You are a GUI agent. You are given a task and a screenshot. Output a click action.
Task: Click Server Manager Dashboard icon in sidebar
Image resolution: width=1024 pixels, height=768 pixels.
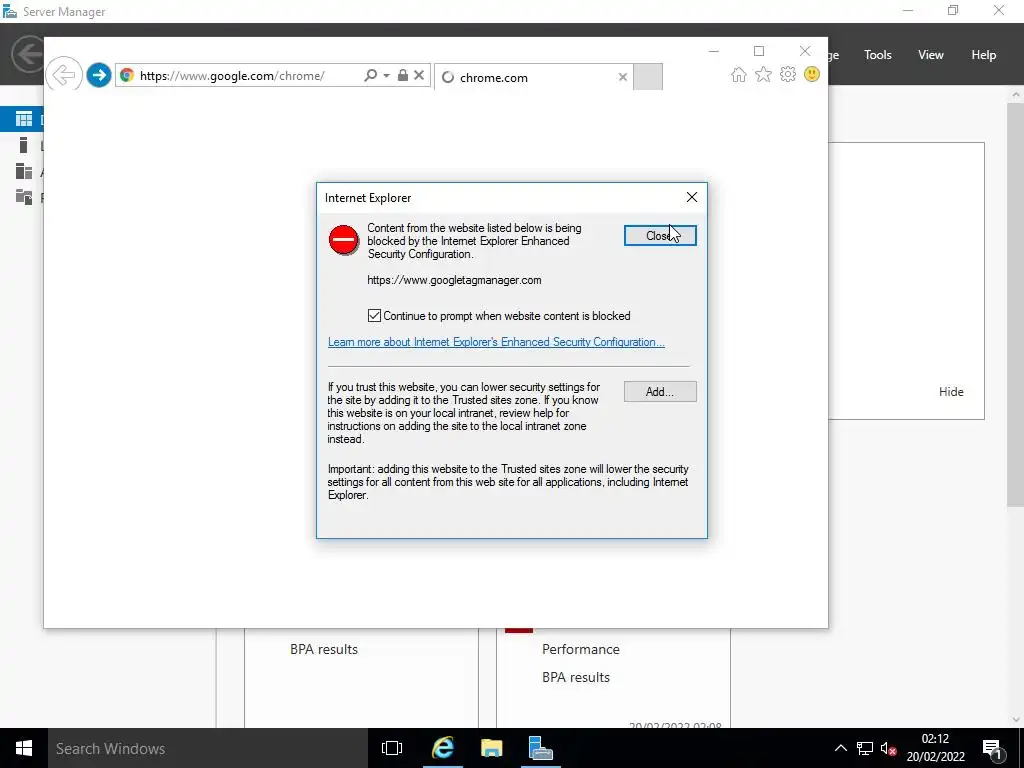[24, 119]
